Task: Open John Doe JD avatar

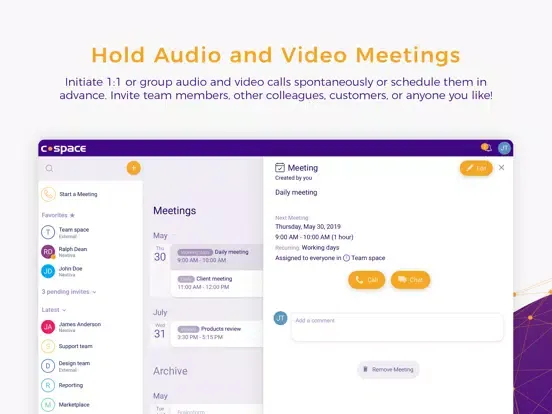Action: pyautogui.click(x=48, y=271)
